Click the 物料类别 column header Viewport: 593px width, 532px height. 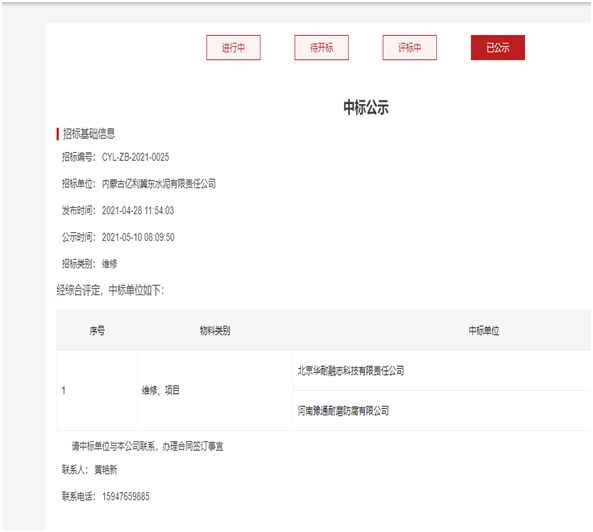coord(215,331)
